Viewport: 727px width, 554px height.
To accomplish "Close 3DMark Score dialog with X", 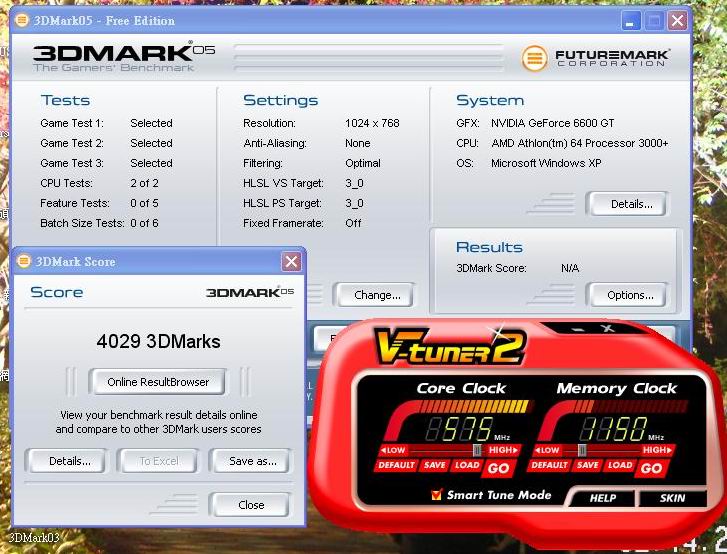I will [292, 262].
